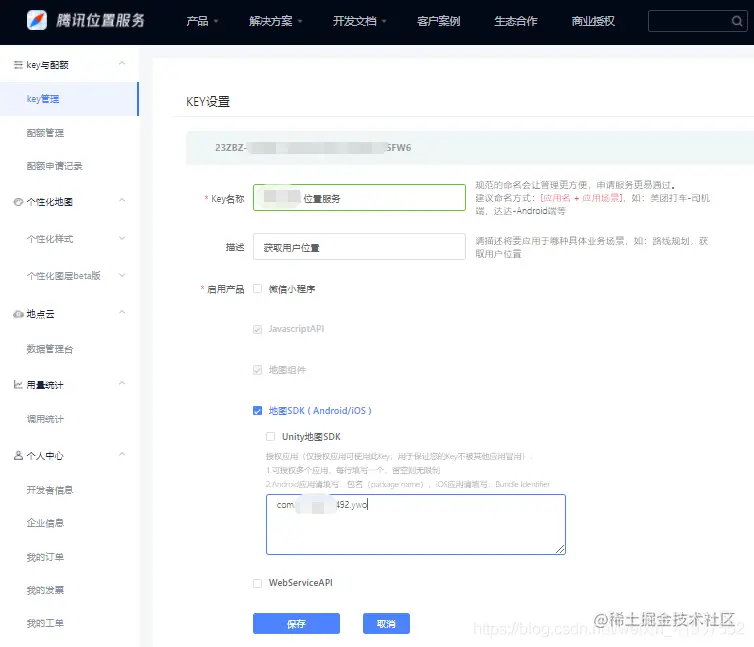Collapse the 个人中心 sidebar section
The height and width of the screenshot is (647, 754).
(122, 454)
